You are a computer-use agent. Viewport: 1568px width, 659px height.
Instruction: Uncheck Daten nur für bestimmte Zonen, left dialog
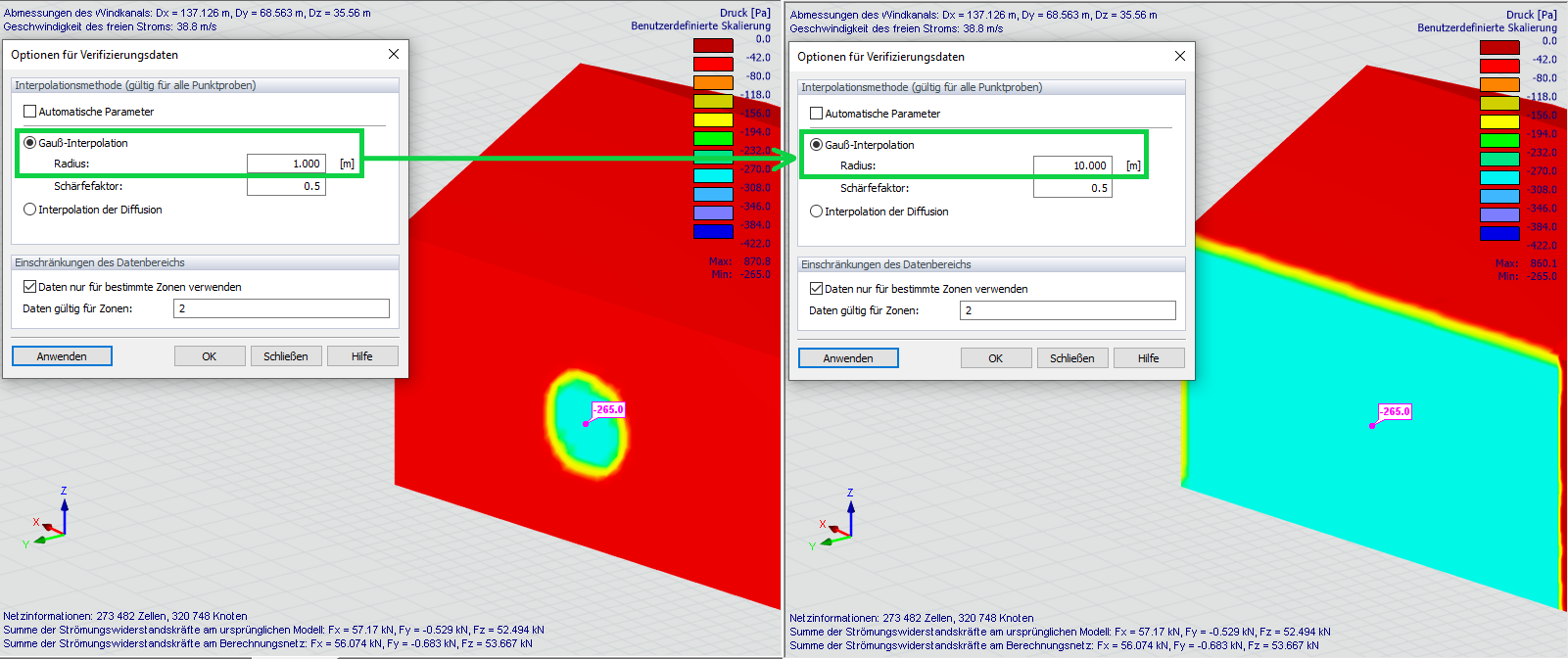[x=29, y=287]
